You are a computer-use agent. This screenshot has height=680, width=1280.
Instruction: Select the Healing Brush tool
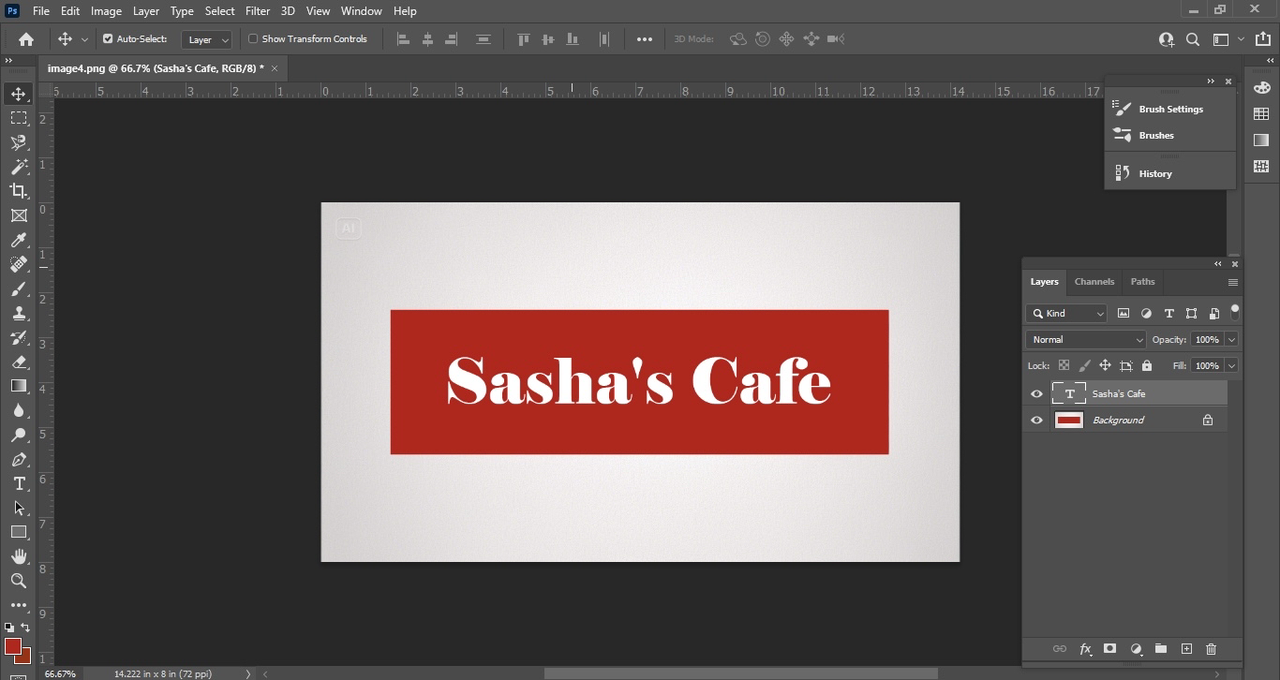19,264
